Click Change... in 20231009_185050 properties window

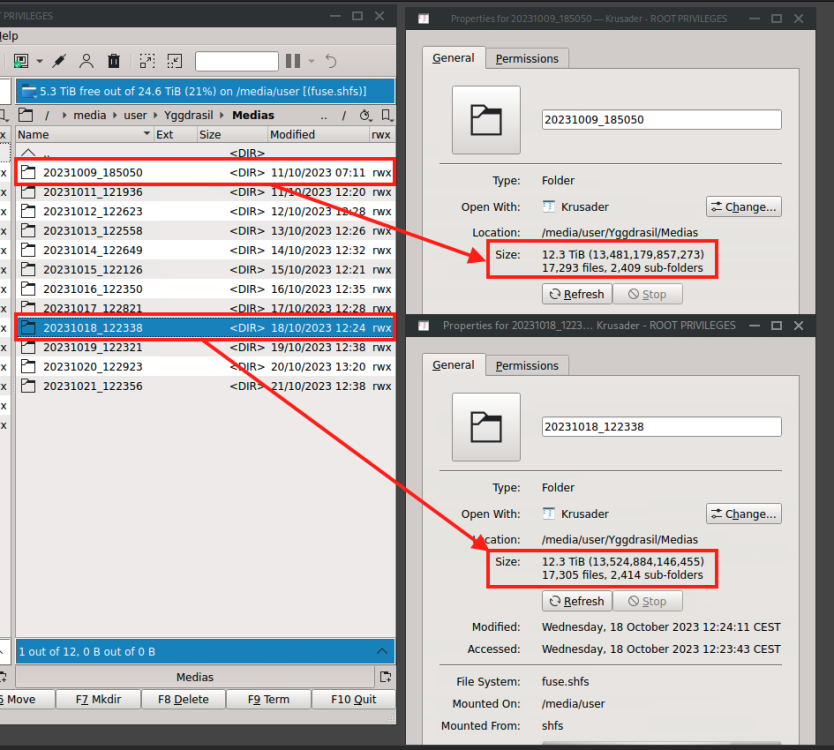[x=744, y=207]
